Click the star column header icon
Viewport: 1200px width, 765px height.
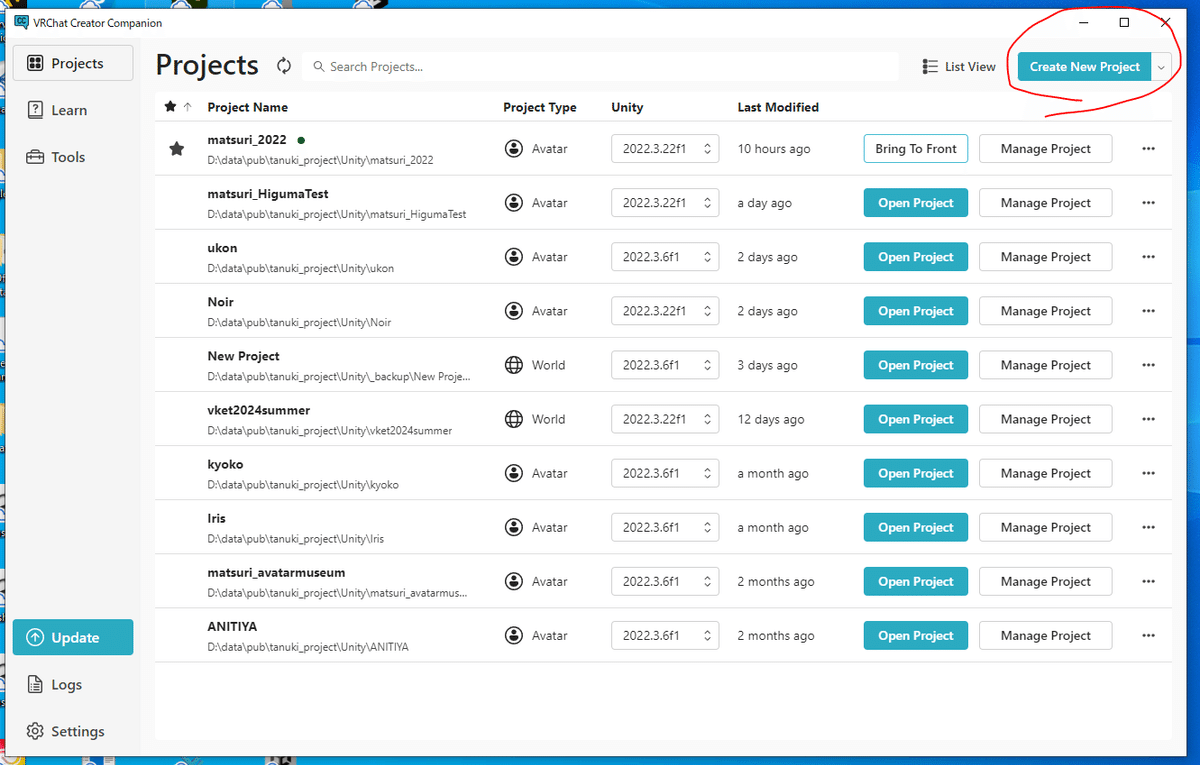170,107
